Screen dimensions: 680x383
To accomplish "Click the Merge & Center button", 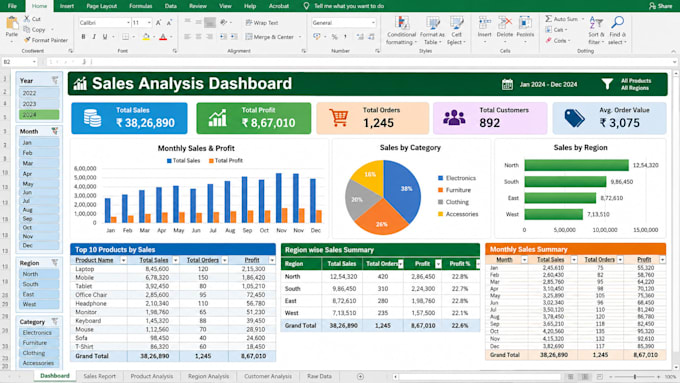I will coord(269,37).
